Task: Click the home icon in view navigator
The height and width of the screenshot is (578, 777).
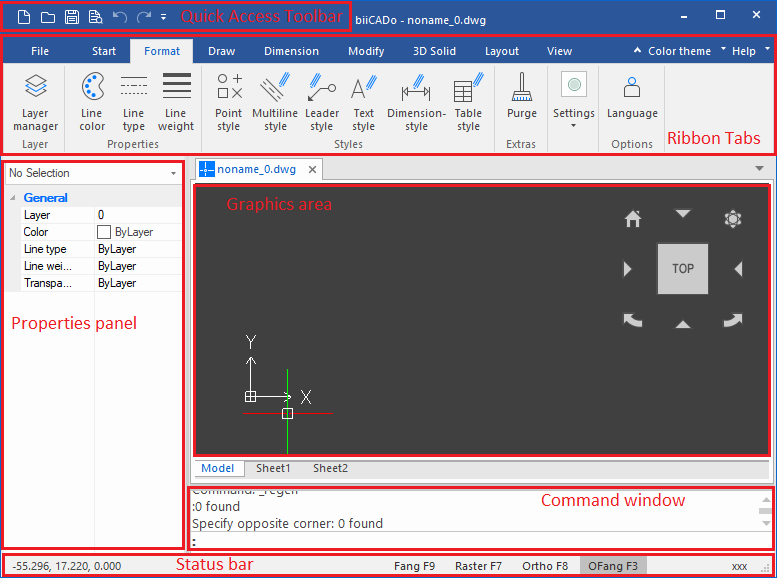Action: (x=632, y=218)
